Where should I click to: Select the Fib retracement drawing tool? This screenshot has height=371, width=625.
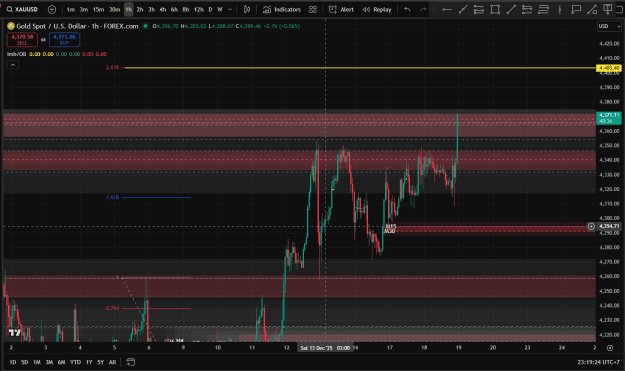pos(527,9)
